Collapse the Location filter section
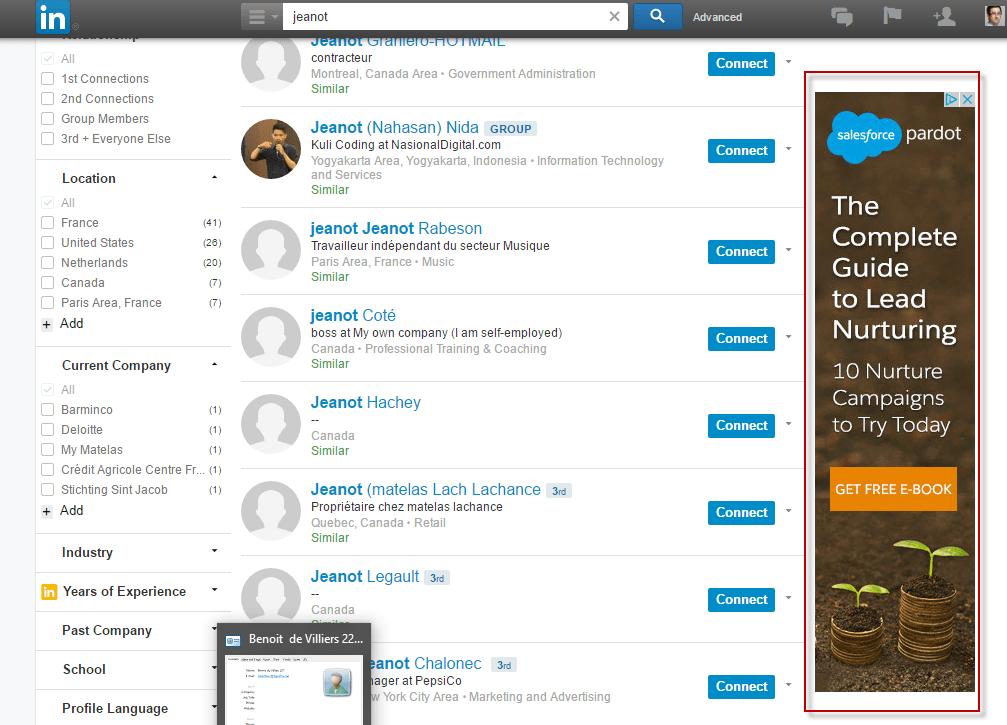 pyautogui.click(x=215, y=178)
